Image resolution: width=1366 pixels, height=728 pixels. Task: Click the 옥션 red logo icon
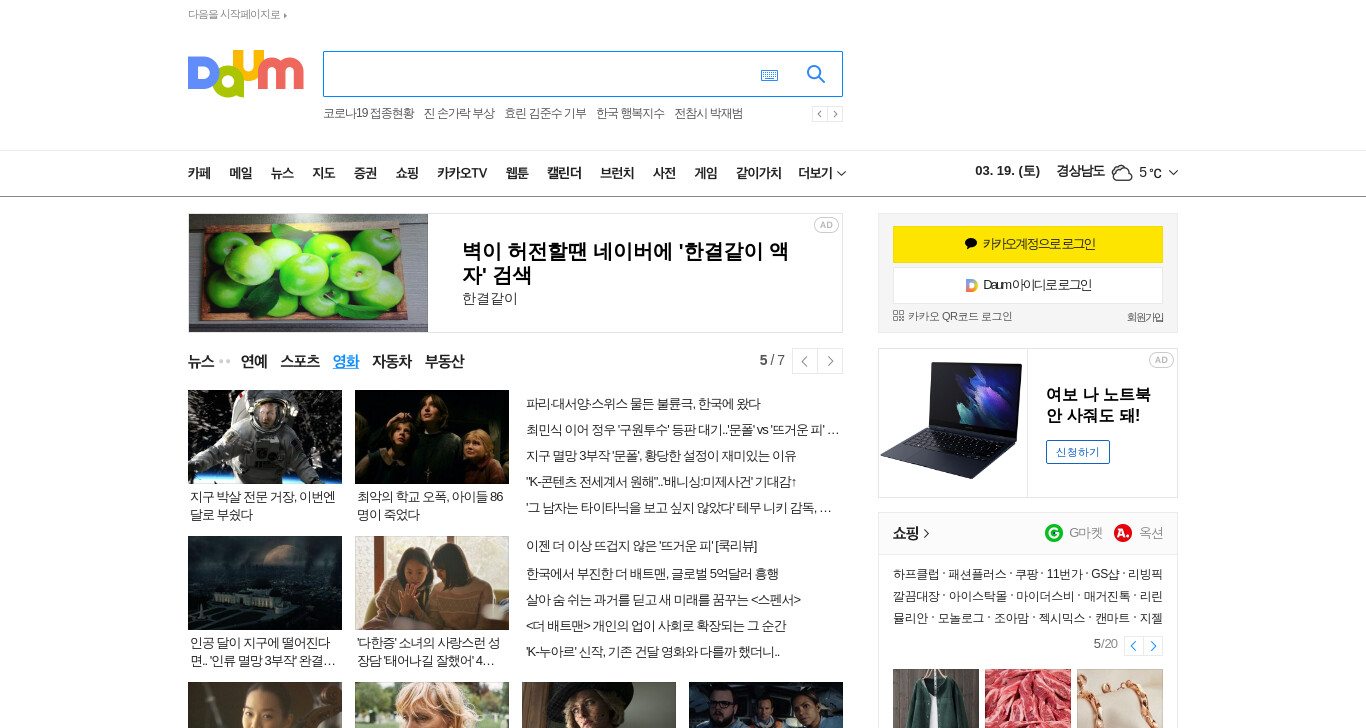point(1123,533)
